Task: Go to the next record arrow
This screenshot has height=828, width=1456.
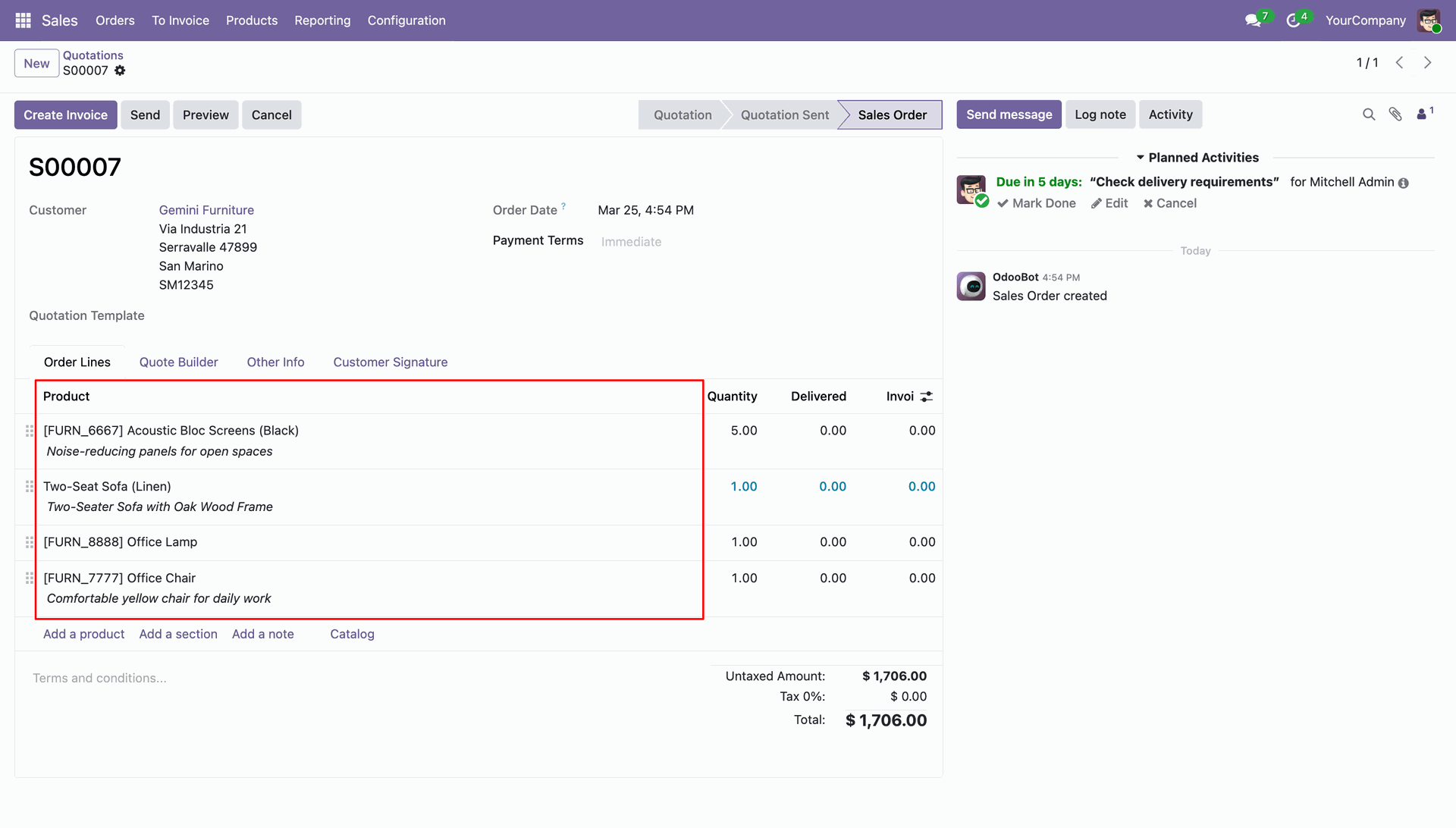Action: pos(1427,63)
